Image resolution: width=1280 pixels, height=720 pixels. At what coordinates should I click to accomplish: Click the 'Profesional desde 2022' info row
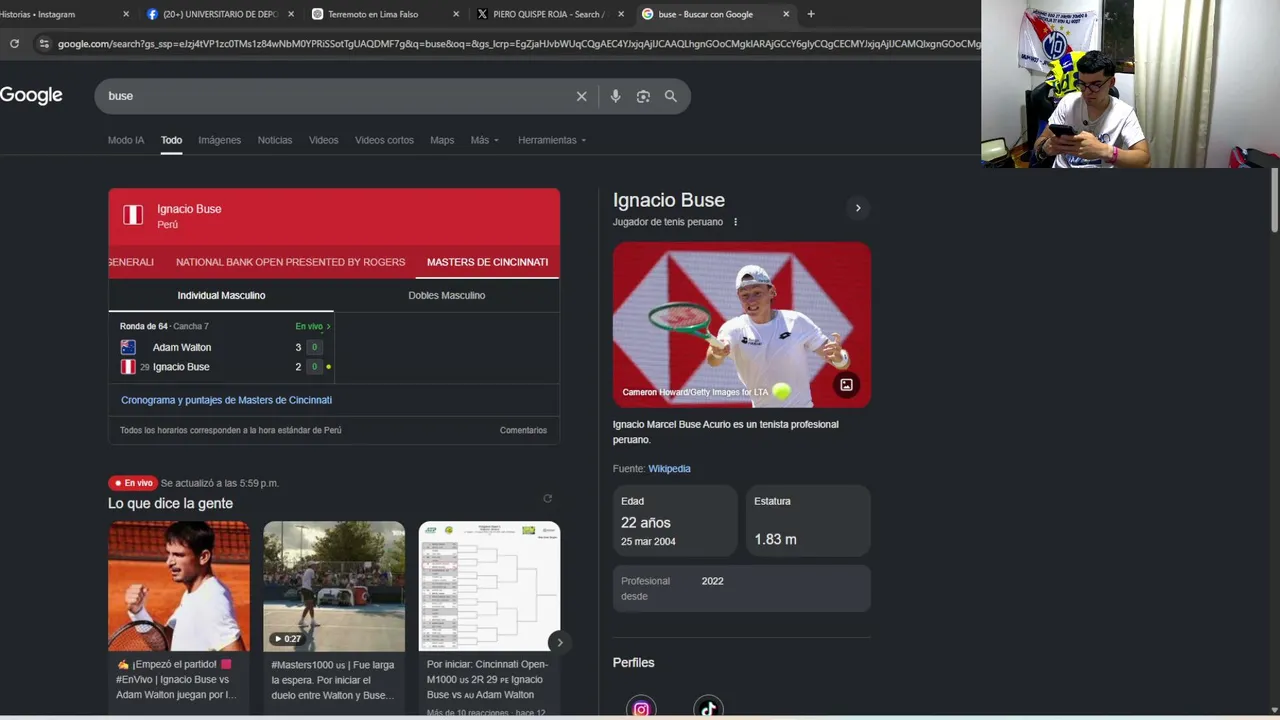pos(742,588)
